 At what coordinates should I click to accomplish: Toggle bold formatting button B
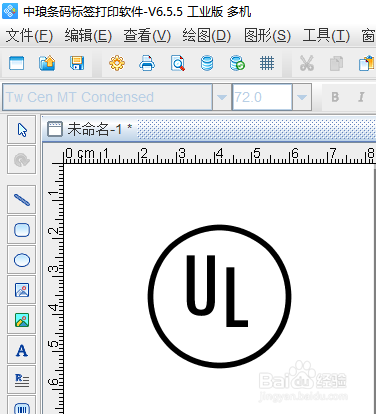335,97
